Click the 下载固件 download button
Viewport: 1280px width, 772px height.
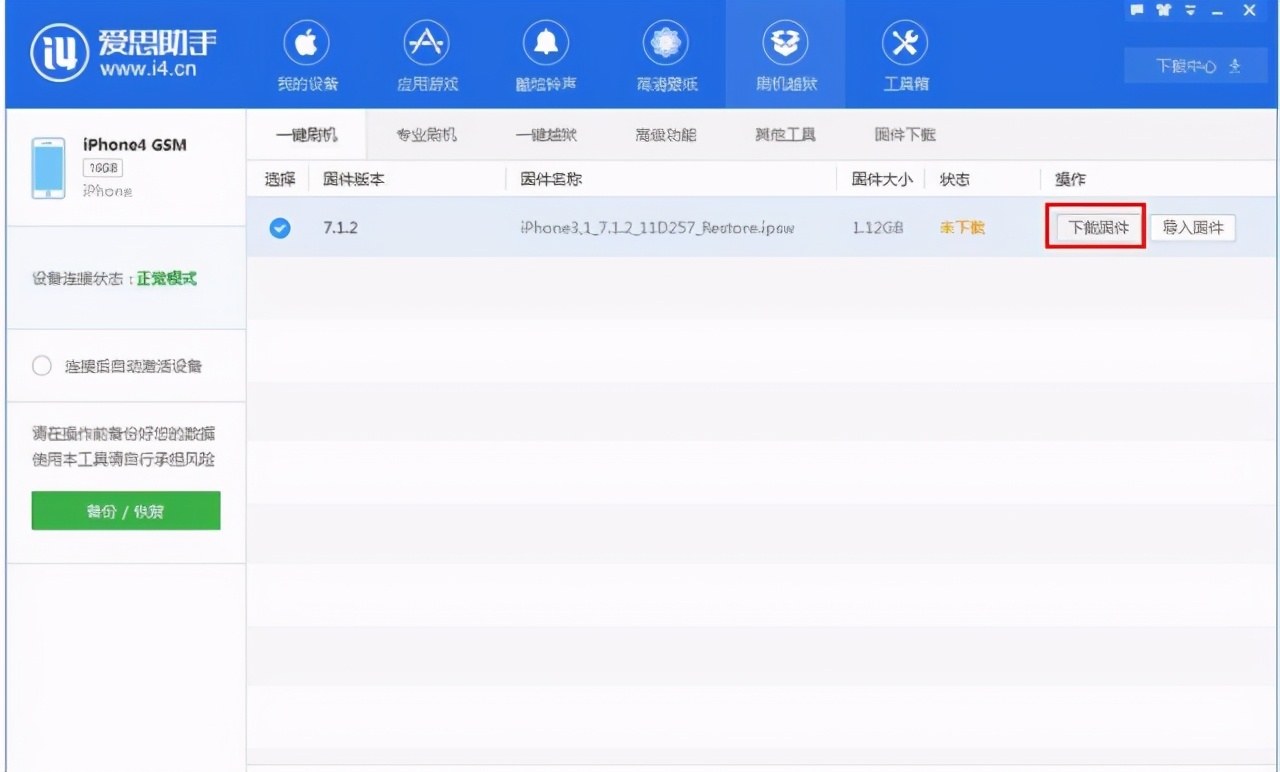pos(1095,228)
